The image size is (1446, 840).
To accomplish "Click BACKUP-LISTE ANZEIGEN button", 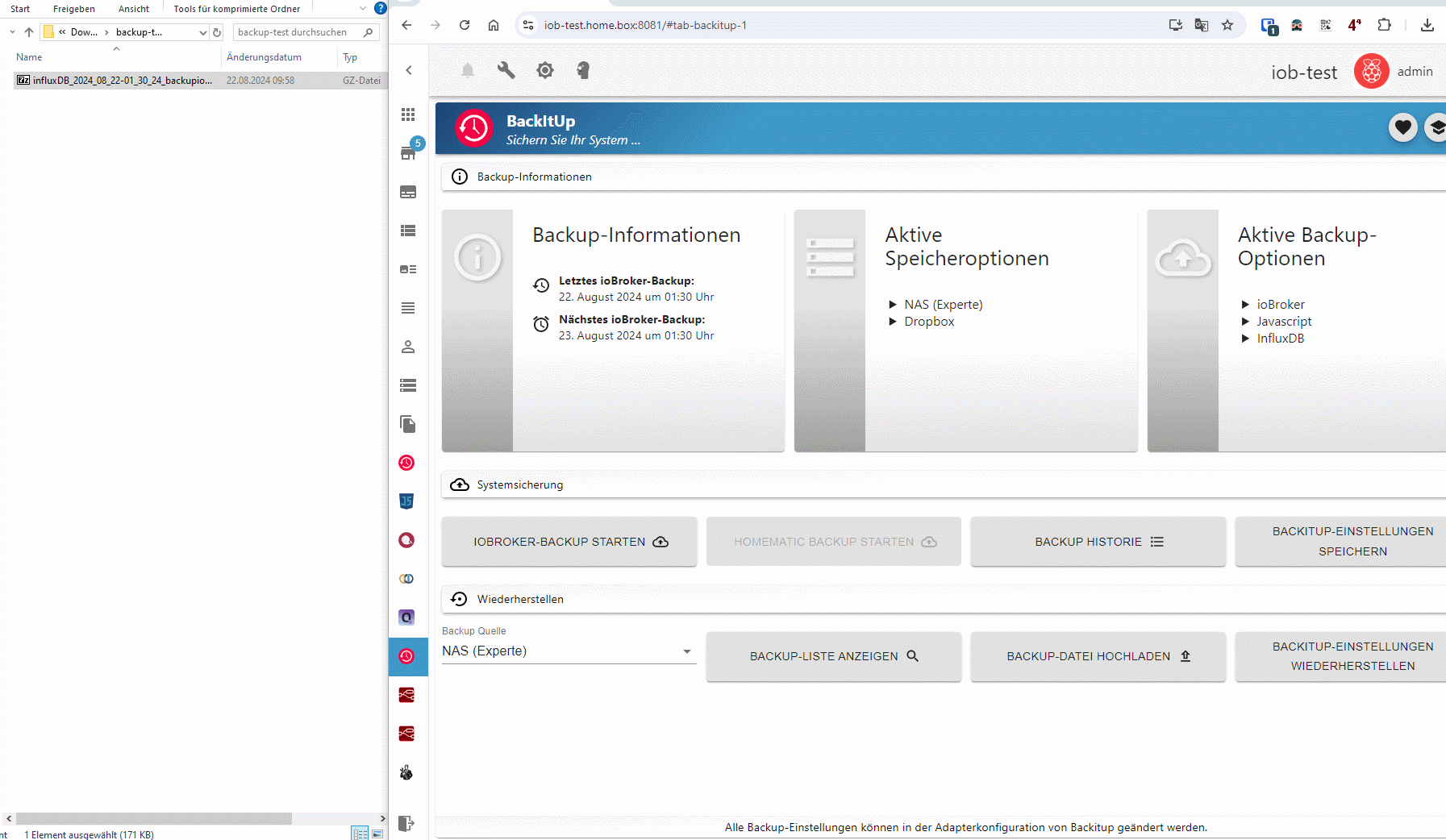I will [834, 656].
